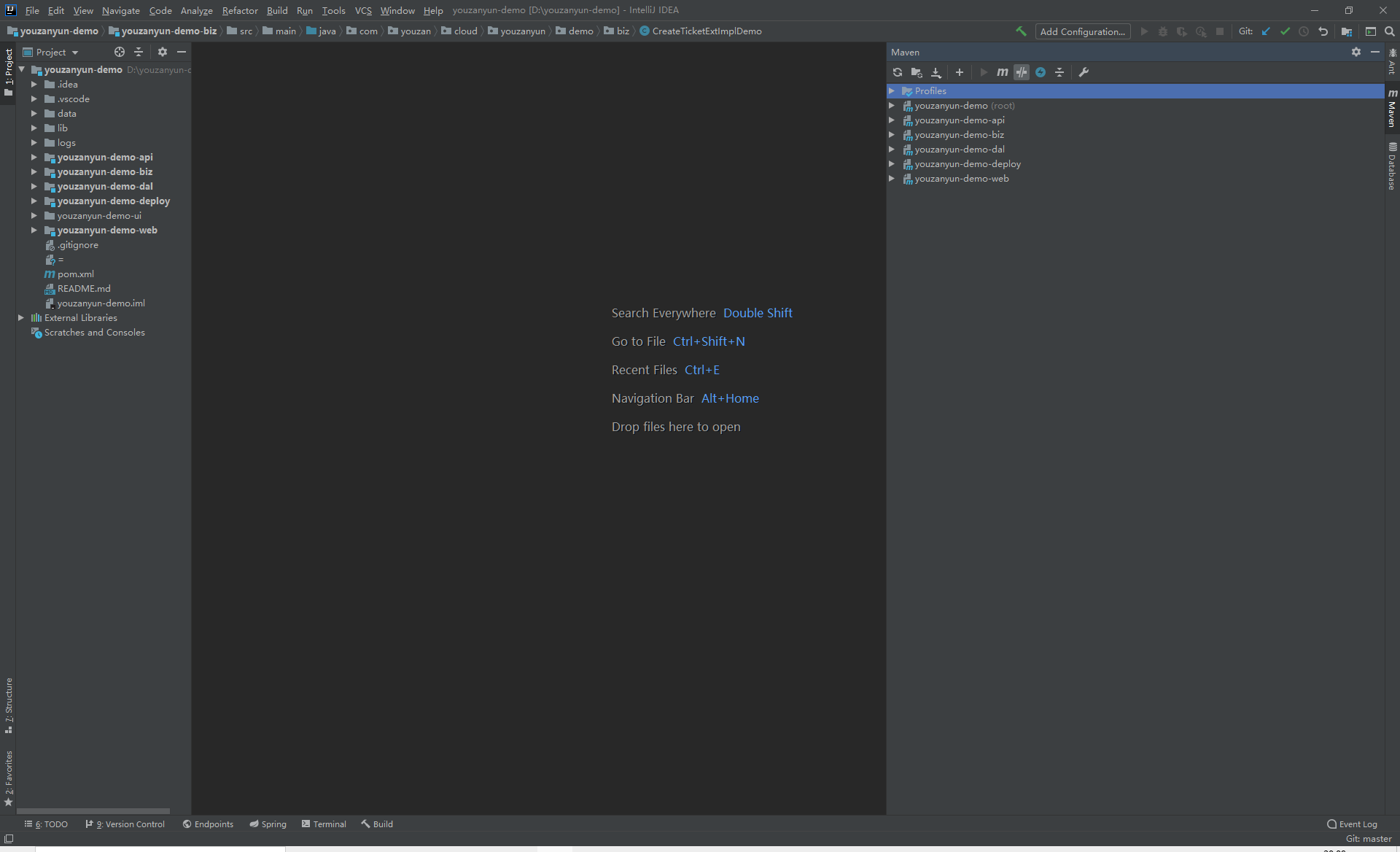The image size is (1400, 852).
Task: Add a Maven project with plus icon
Action: pyautogui.click(x=960, y=72)
